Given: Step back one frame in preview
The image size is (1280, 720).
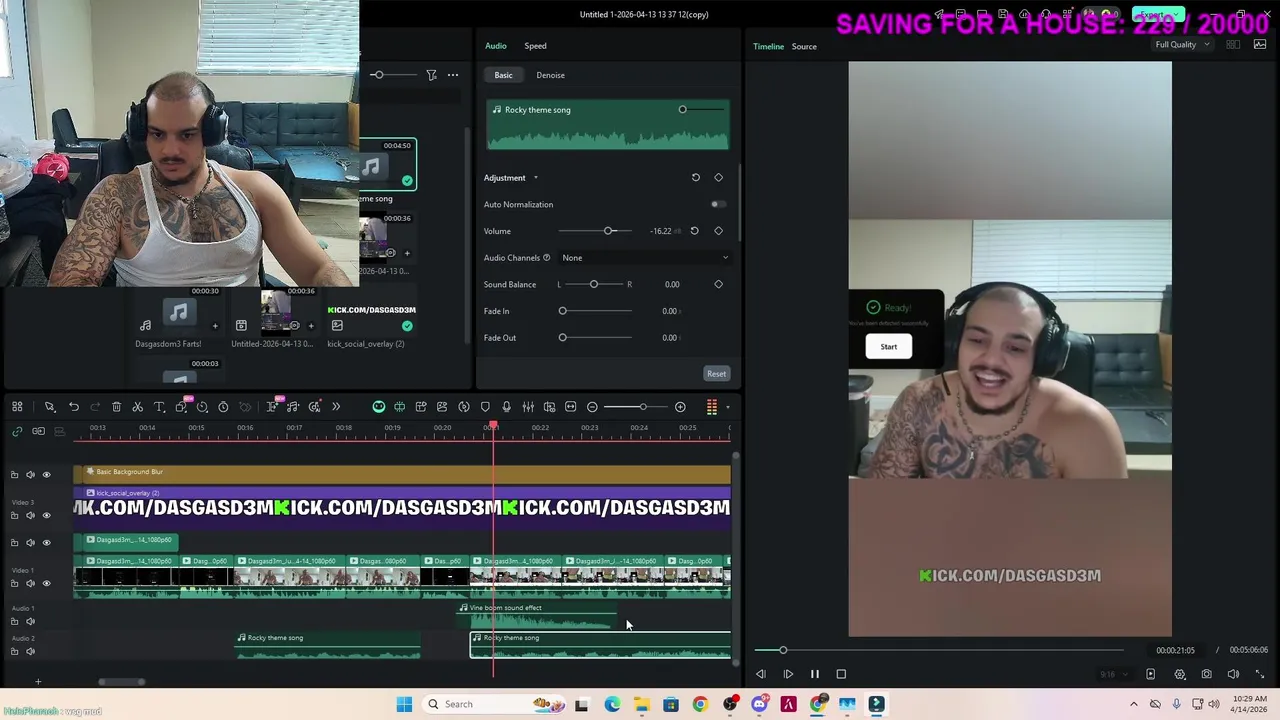Looking at the screenshot, I should click(761, 675).
